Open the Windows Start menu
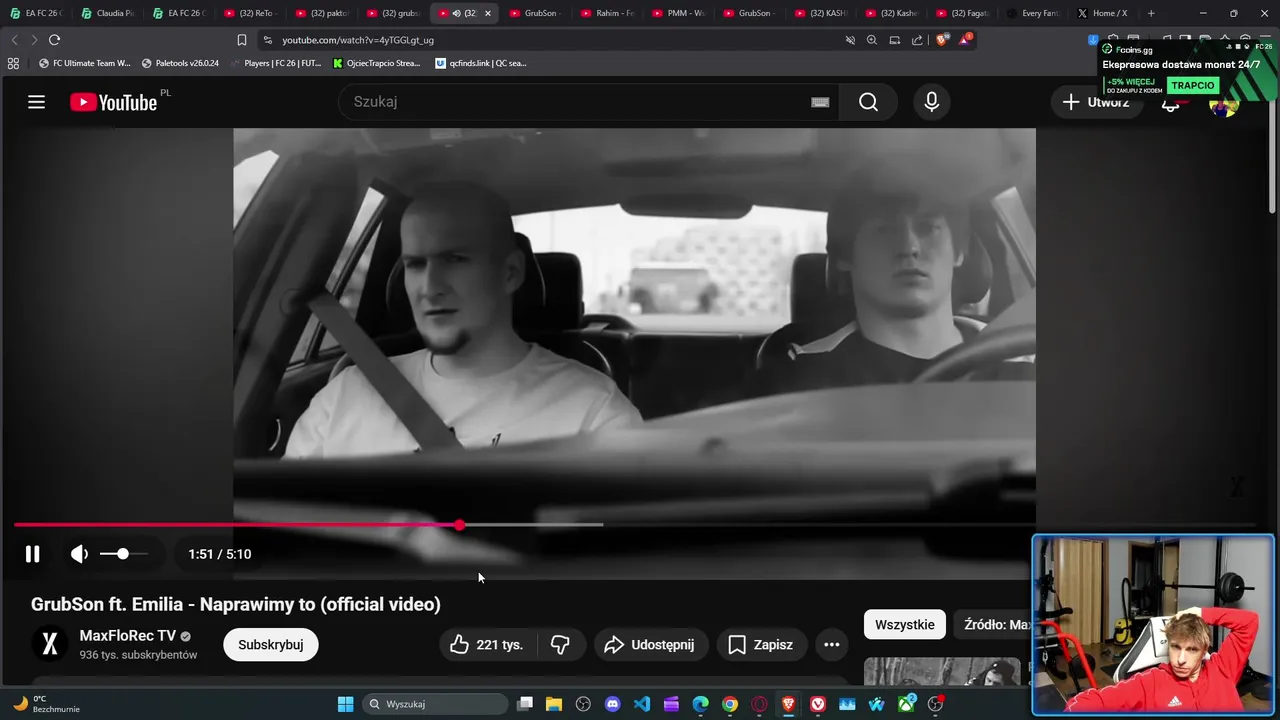1280x720 pixels. [x=345, y=704]
